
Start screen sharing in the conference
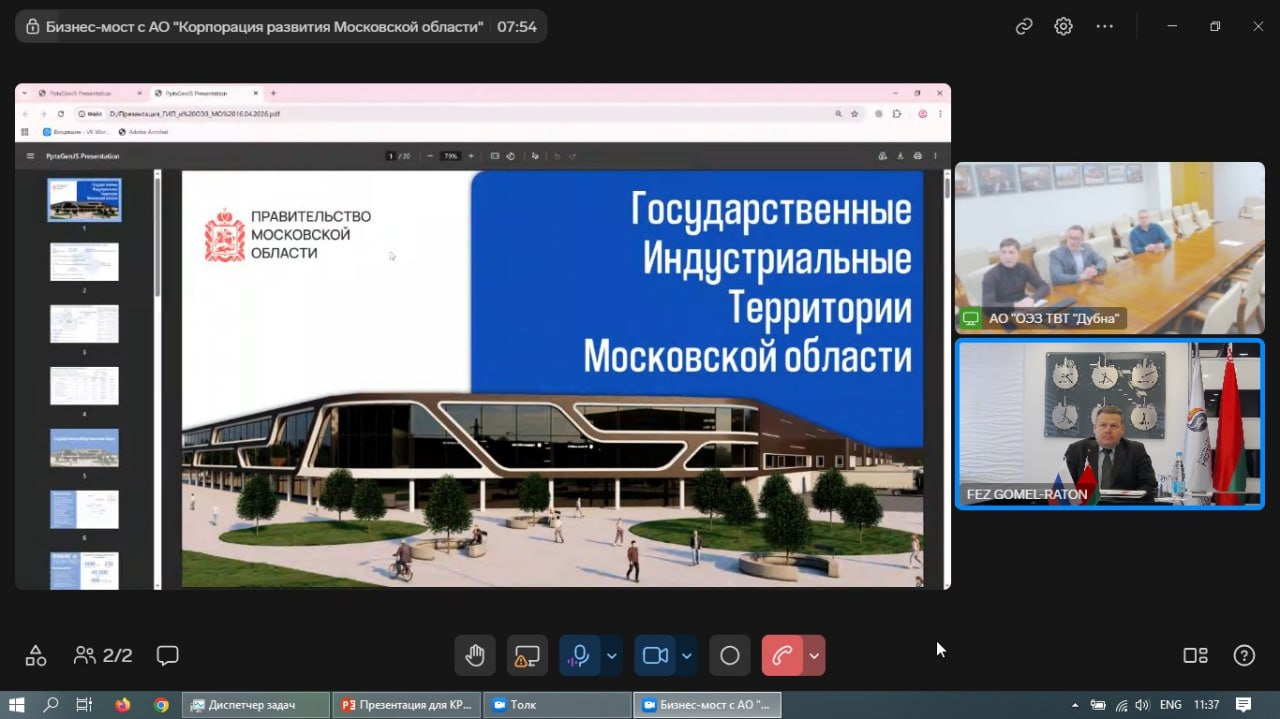527,656
